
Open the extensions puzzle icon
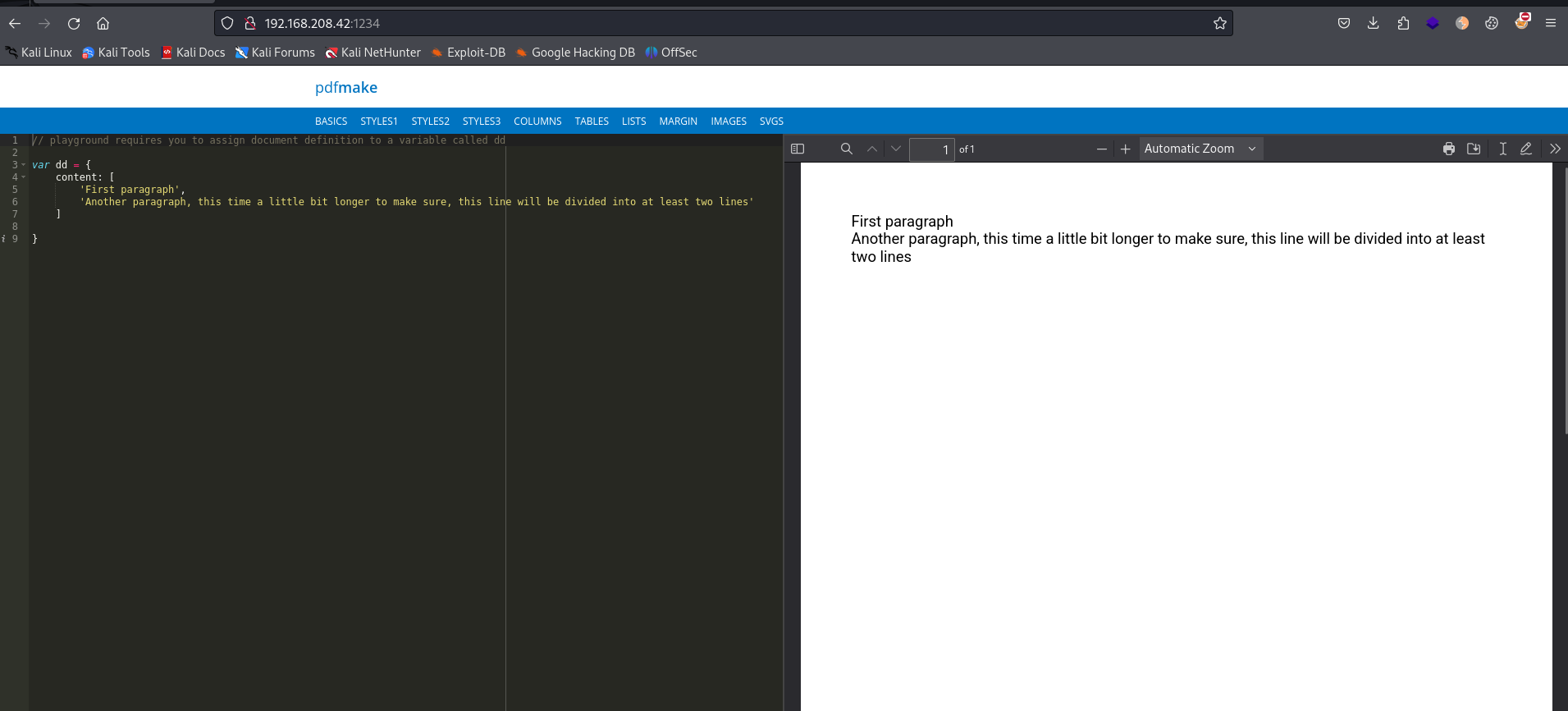pyautogui.click(x=1403, y=23)
